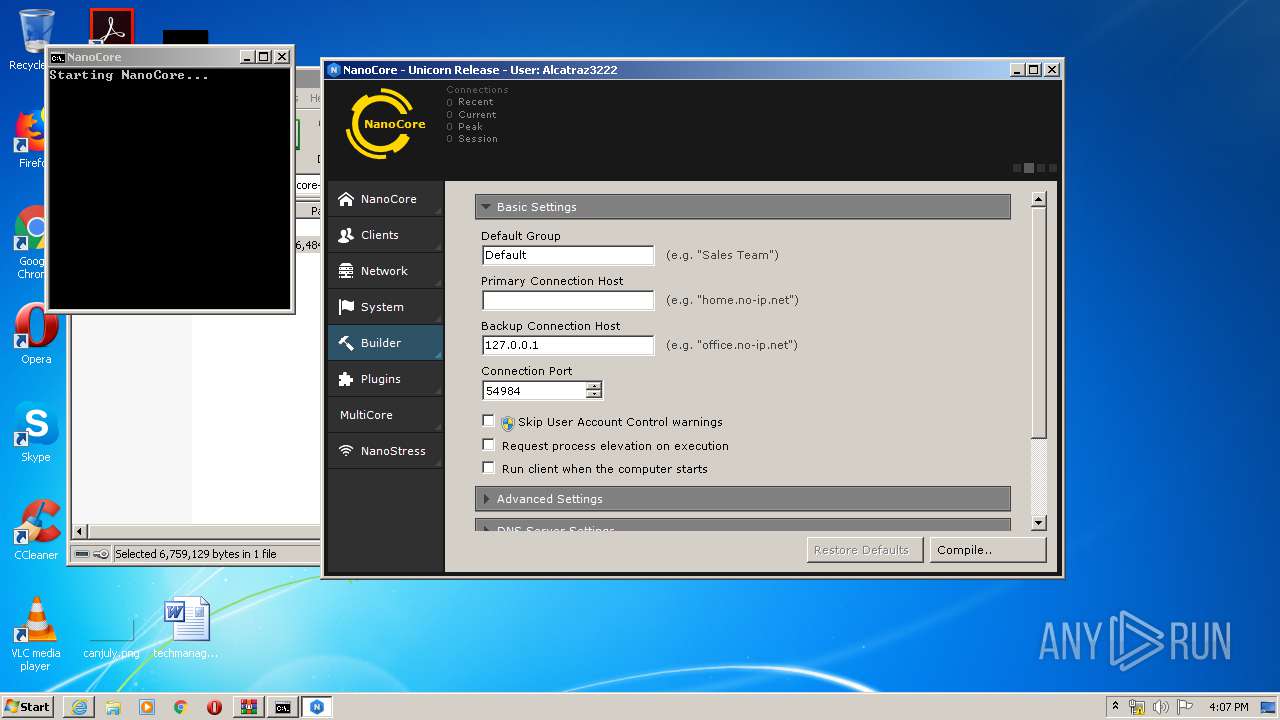Open Windows Explorer from the taskbar

tap(113, 707)
